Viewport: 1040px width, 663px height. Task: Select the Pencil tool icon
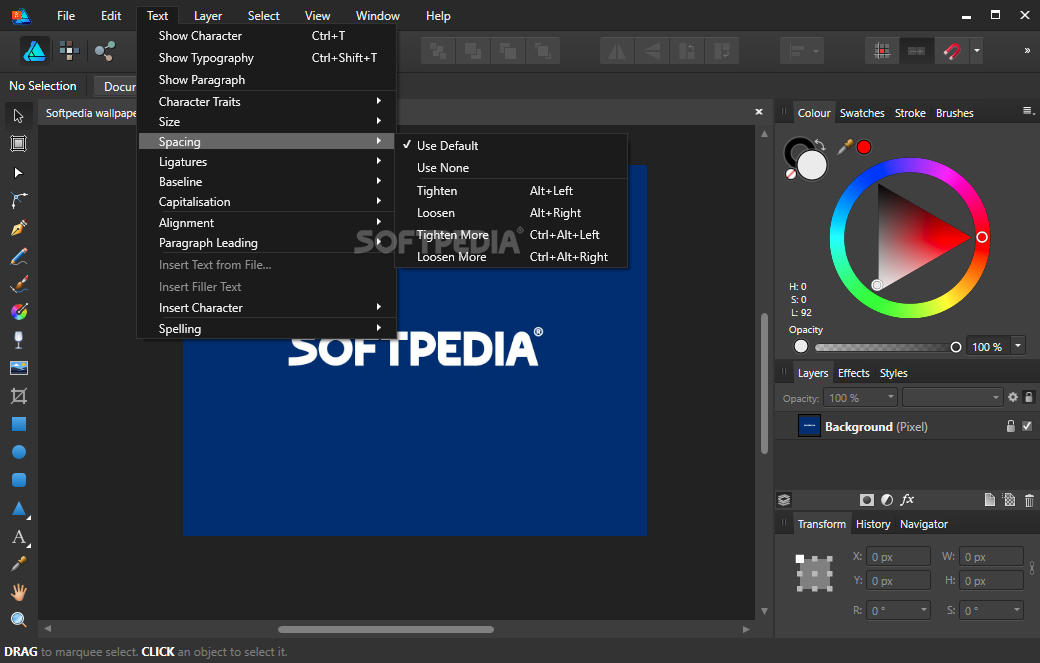19,257
